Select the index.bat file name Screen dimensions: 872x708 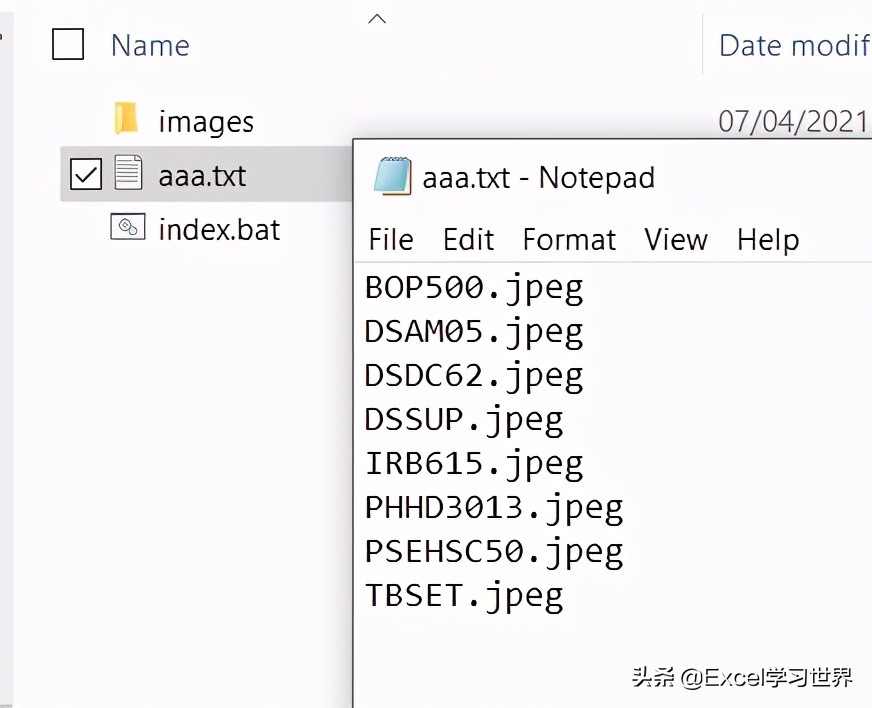(219, 229)
